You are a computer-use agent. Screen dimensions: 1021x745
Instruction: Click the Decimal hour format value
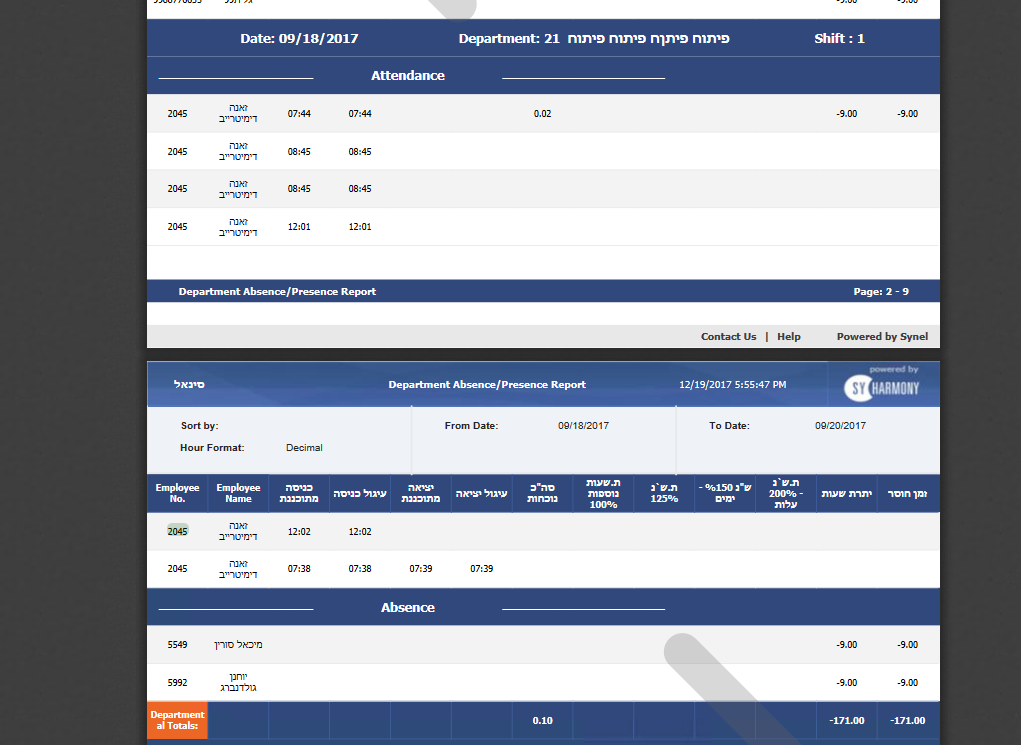304,448
